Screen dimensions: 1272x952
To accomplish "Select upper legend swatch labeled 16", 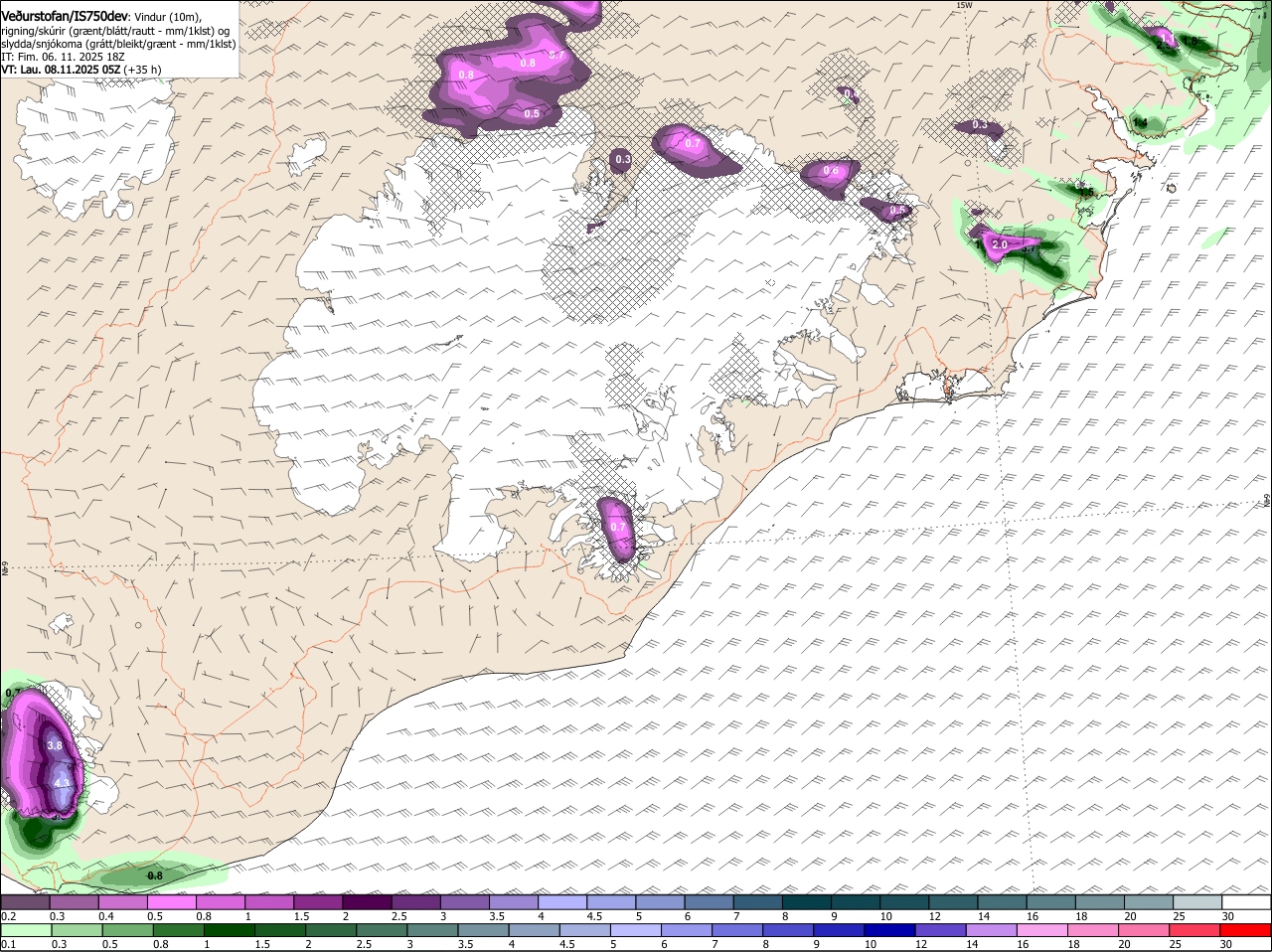I will 1052,902.
